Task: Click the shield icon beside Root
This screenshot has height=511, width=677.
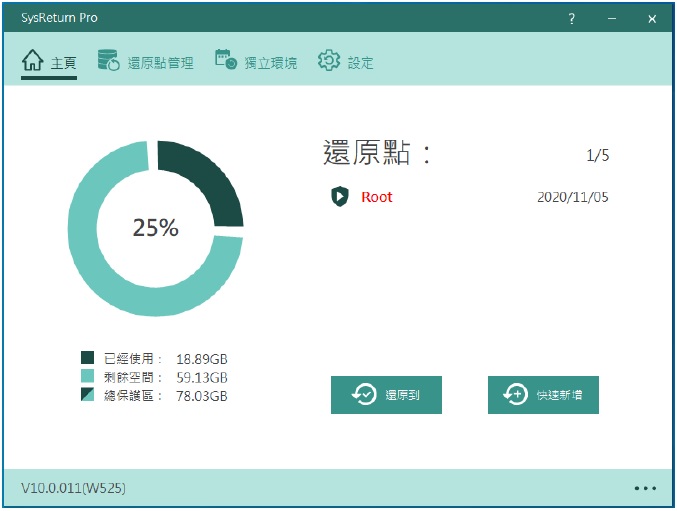Action: [x=340, y=197]
